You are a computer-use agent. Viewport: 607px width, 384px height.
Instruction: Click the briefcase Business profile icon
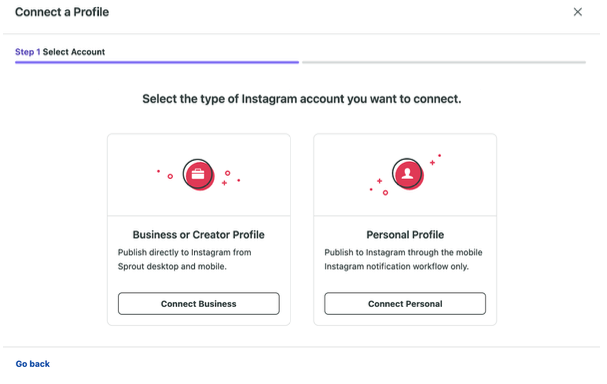[198, 174]
